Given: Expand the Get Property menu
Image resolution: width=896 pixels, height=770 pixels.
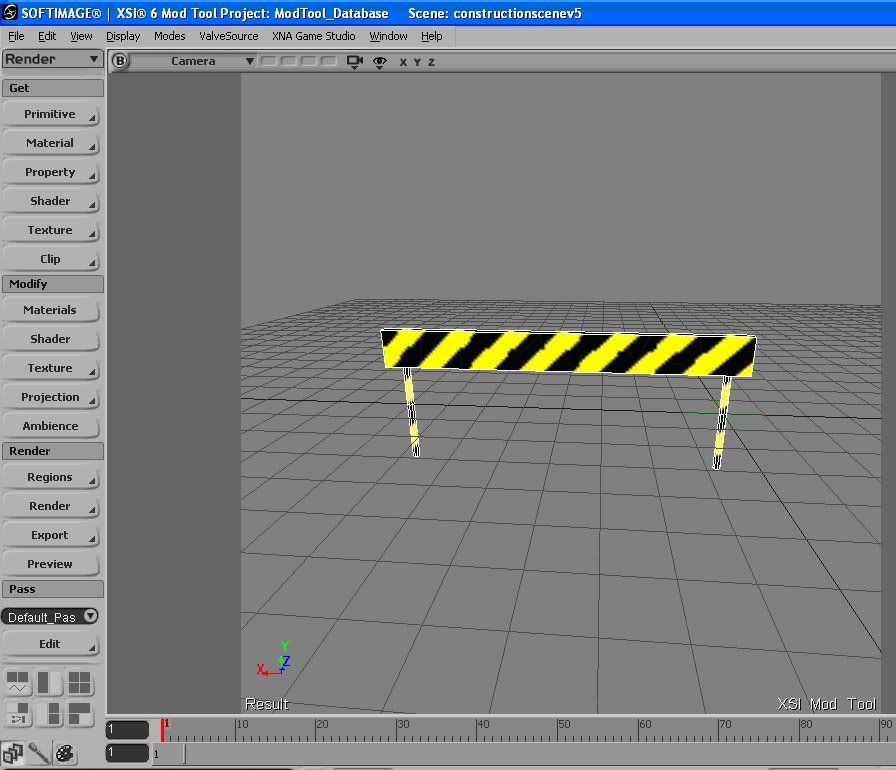Looking at the screenshot, I should click(51, 172).
